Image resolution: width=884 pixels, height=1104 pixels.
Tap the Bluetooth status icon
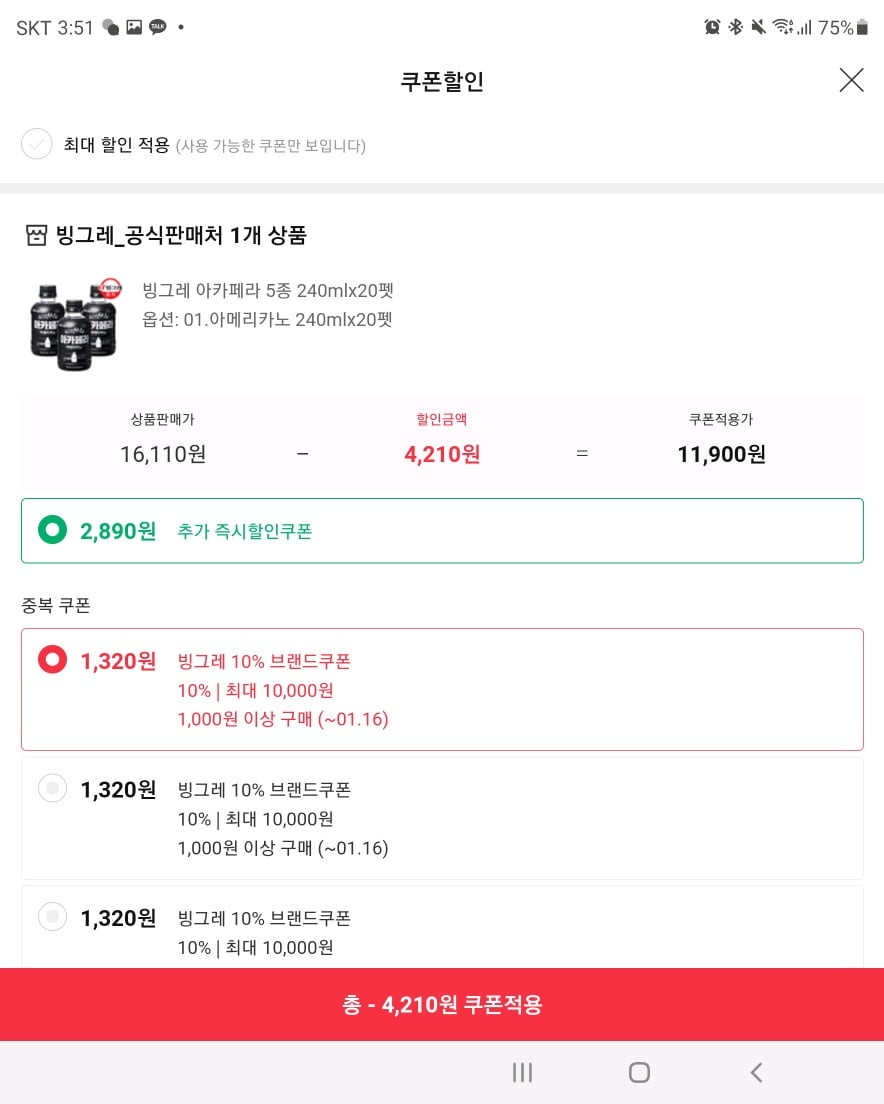click(x=735, y=27)
